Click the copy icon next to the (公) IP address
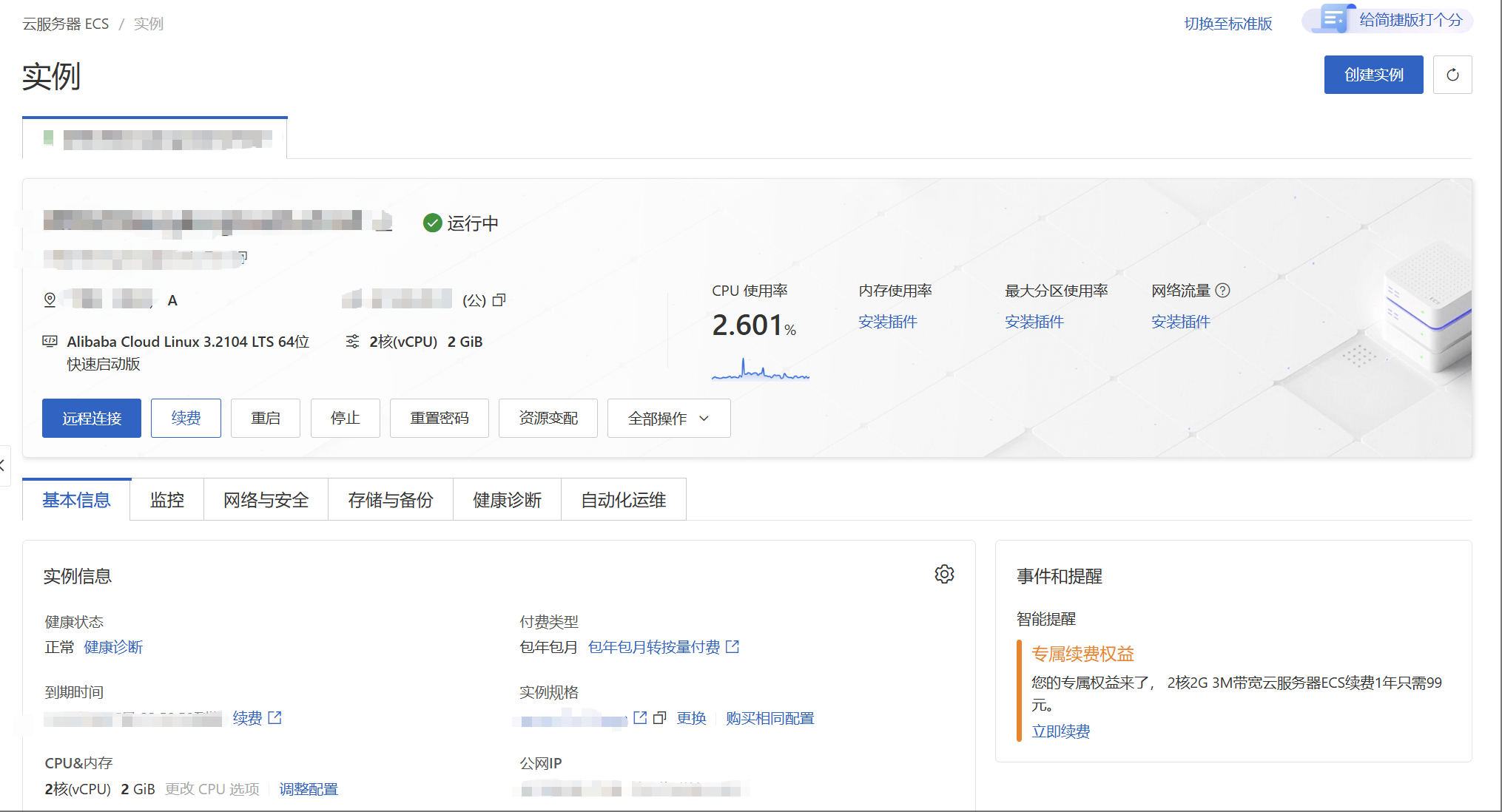 click(499, 300)
